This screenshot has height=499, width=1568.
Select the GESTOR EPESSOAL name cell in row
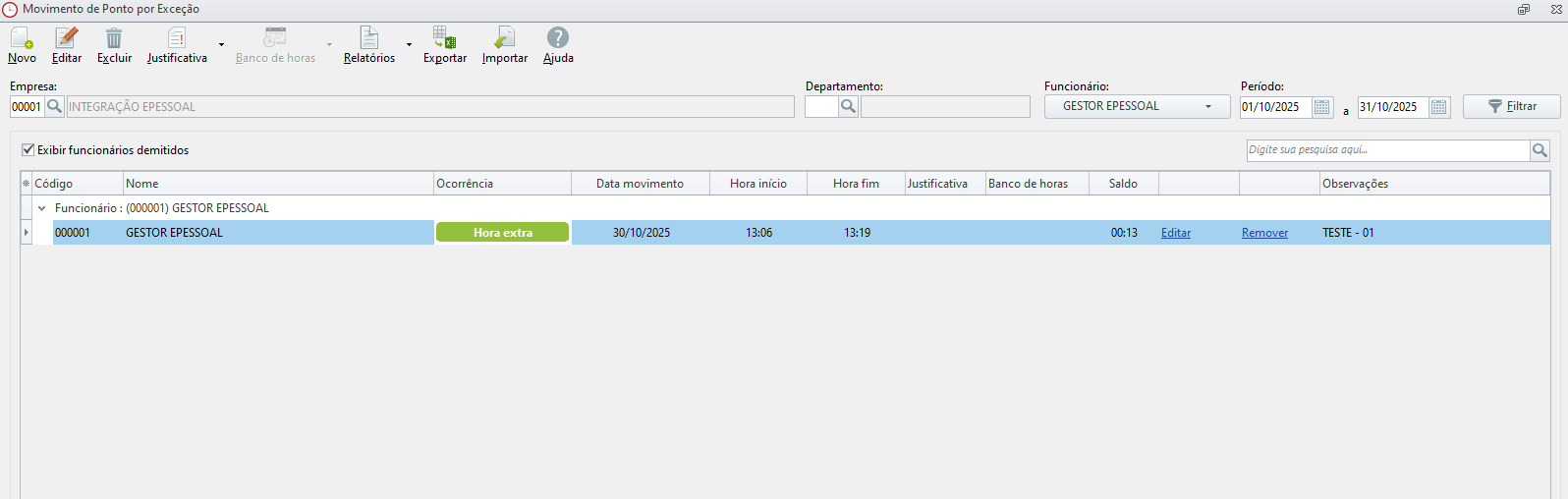click(x=278, y=233)
